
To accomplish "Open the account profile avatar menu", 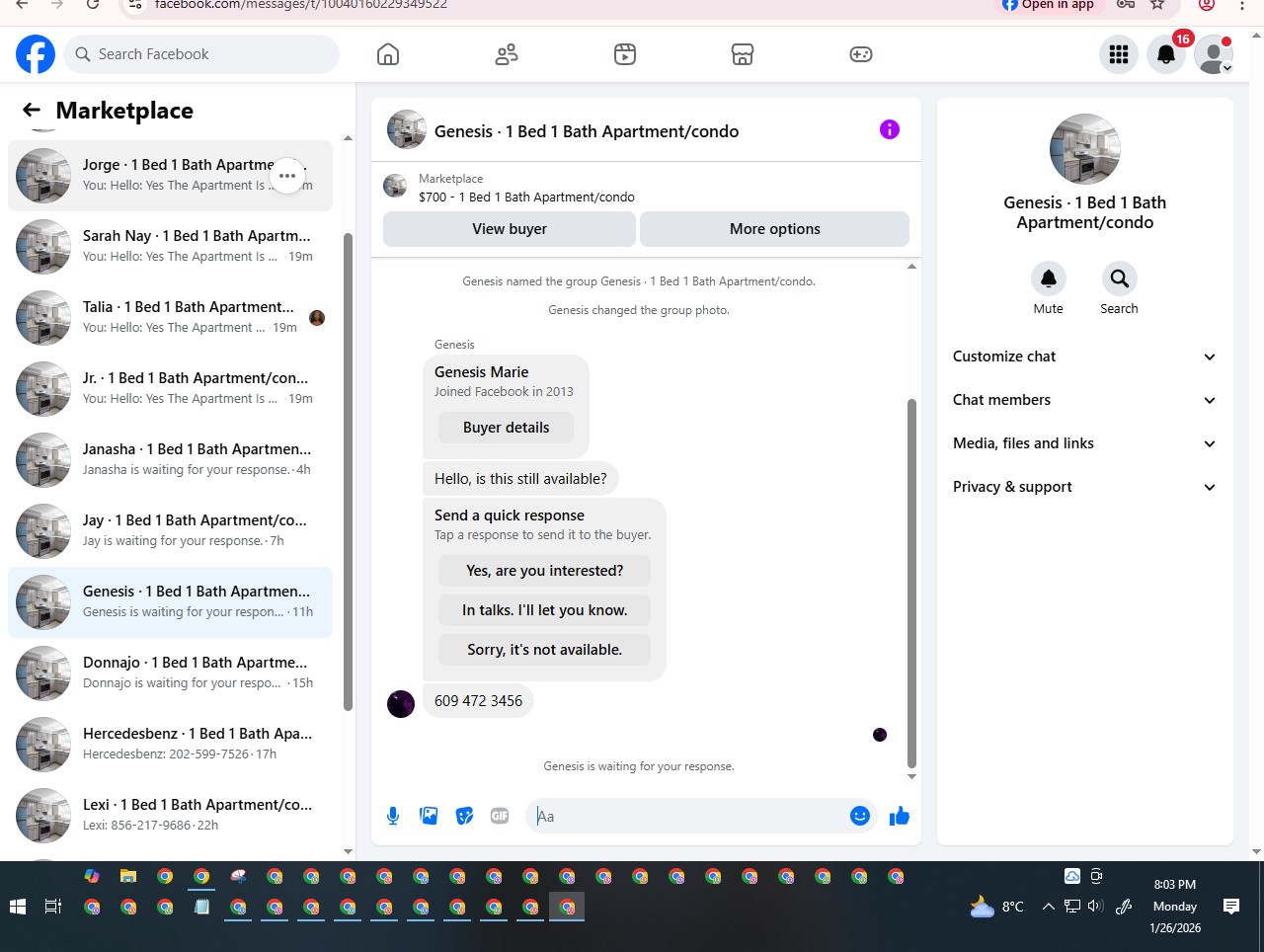I will click(1214, 54).
